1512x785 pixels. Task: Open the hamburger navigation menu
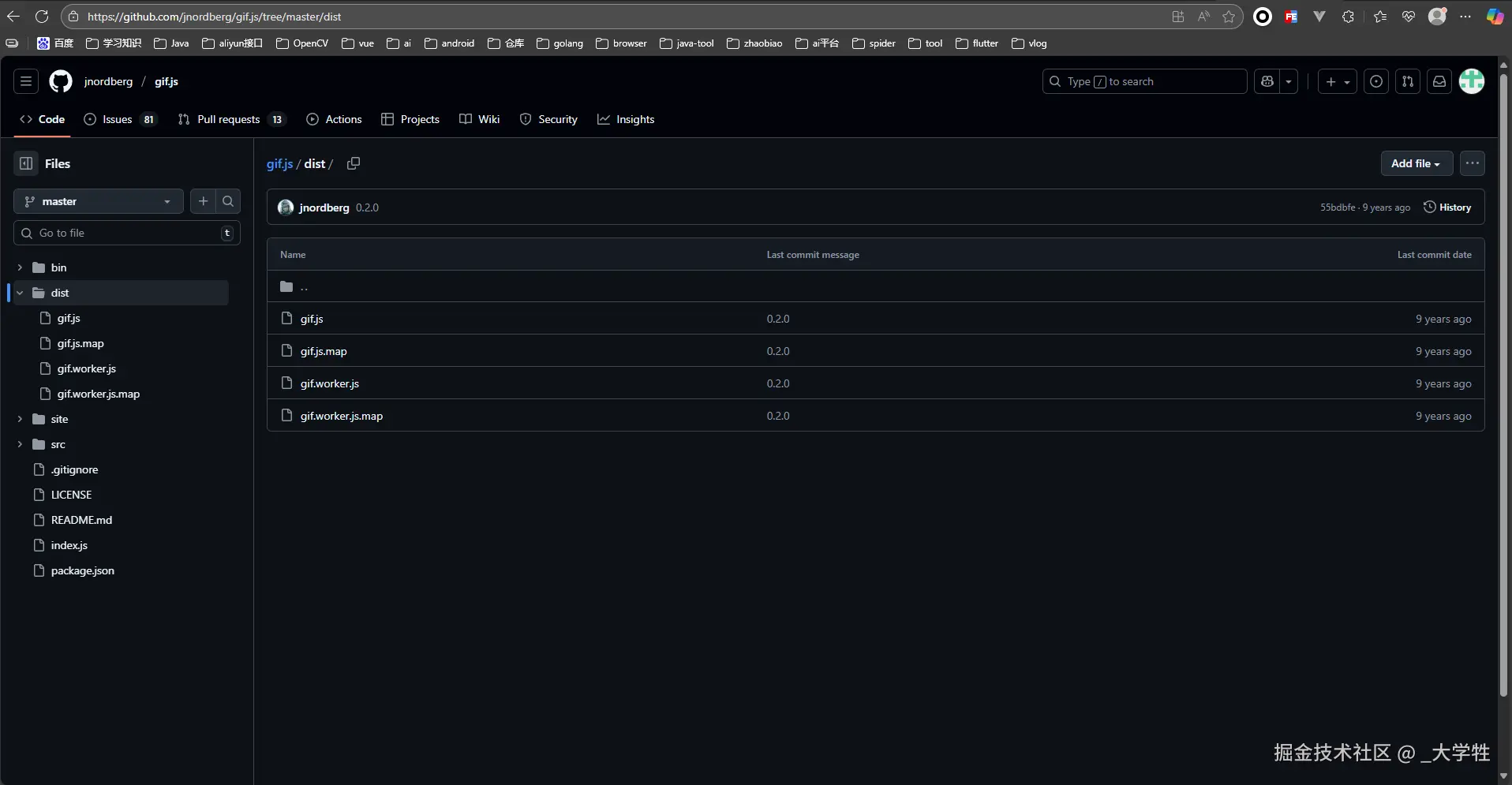click(26, 81)
